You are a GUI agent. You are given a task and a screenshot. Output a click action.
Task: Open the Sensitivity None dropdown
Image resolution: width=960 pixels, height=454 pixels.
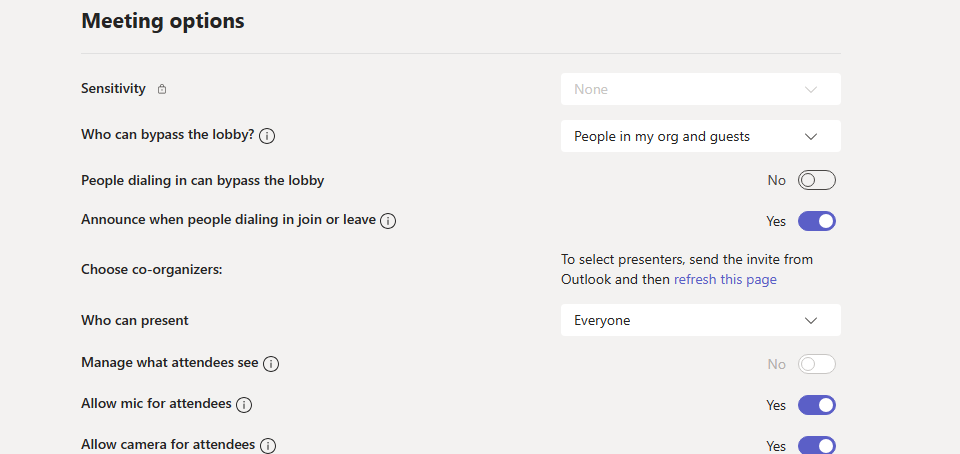coord(700,89)
